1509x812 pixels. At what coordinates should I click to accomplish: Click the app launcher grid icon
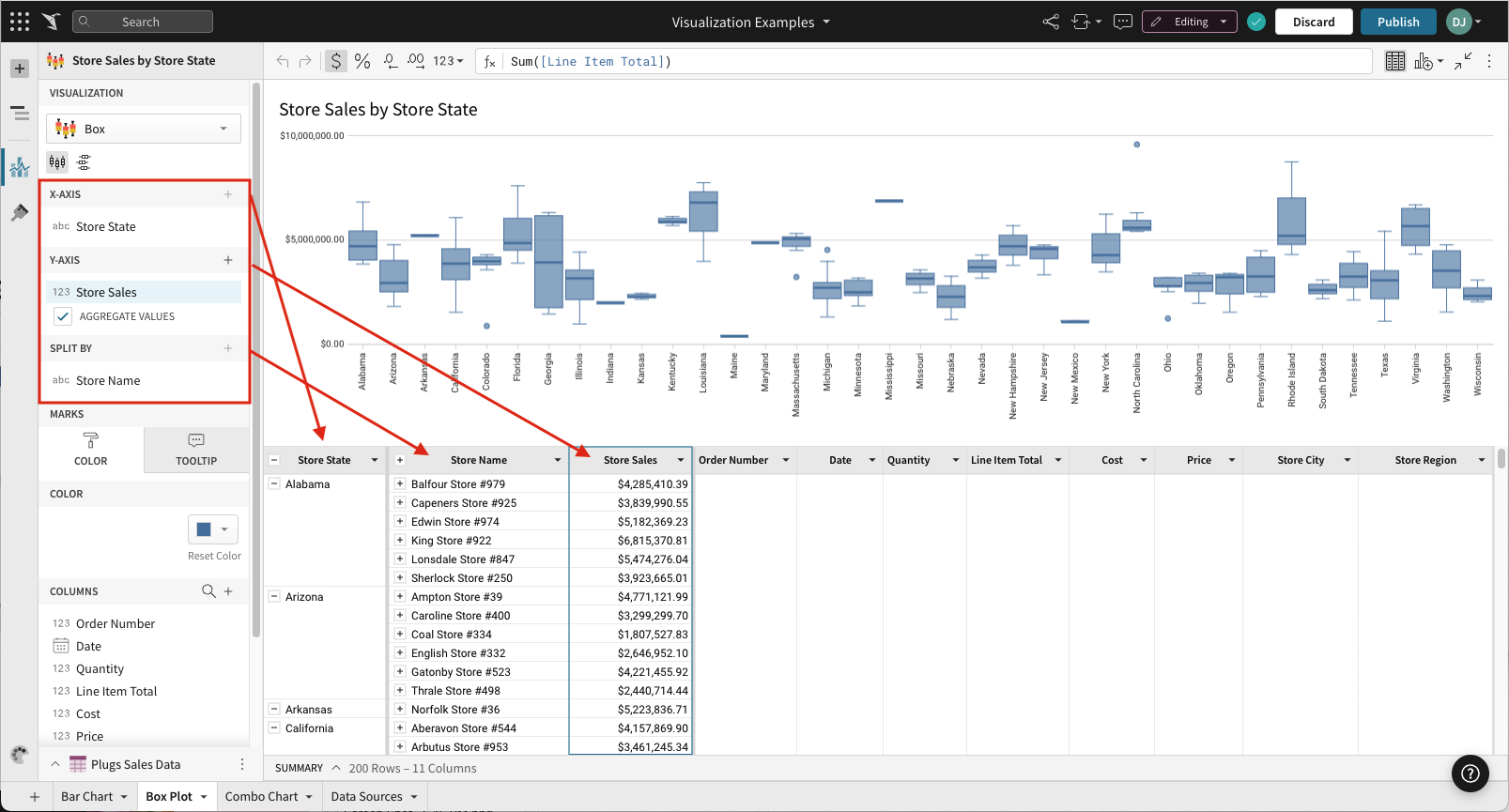pyautogui.click(x=20, y=22)
